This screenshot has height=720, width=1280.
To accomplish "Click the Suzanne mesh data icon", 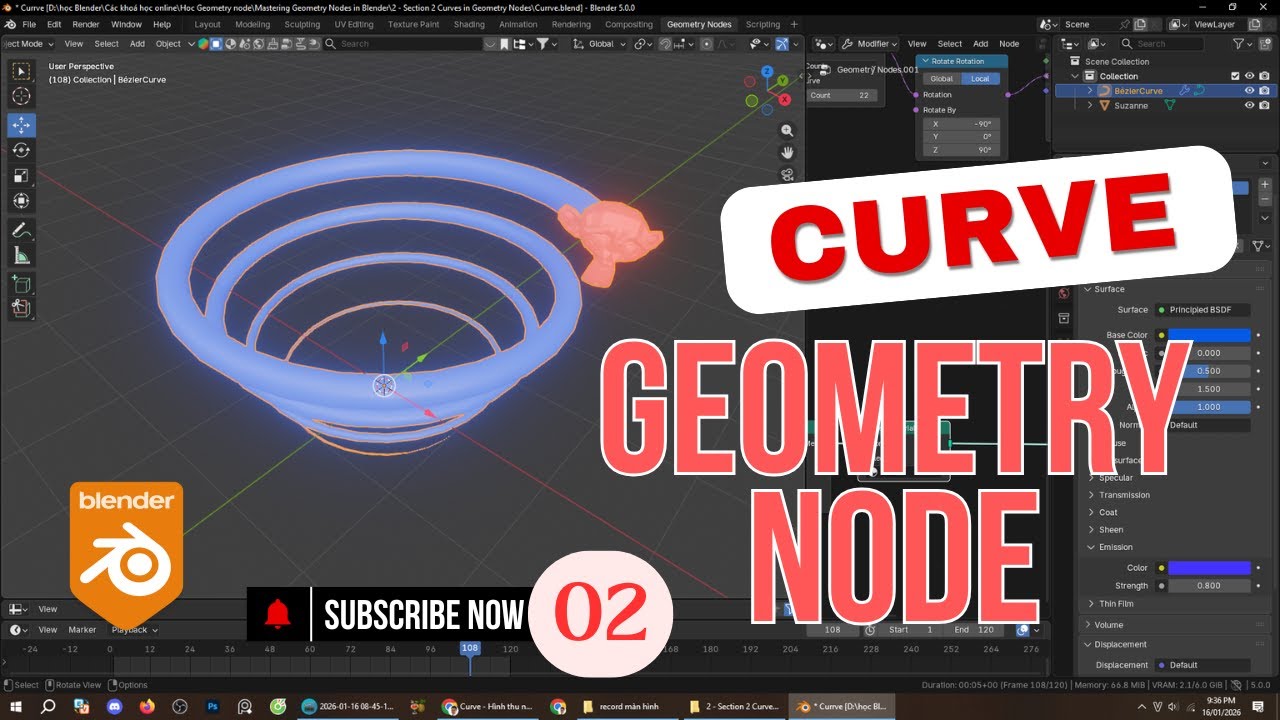I will click(1168, 105).
